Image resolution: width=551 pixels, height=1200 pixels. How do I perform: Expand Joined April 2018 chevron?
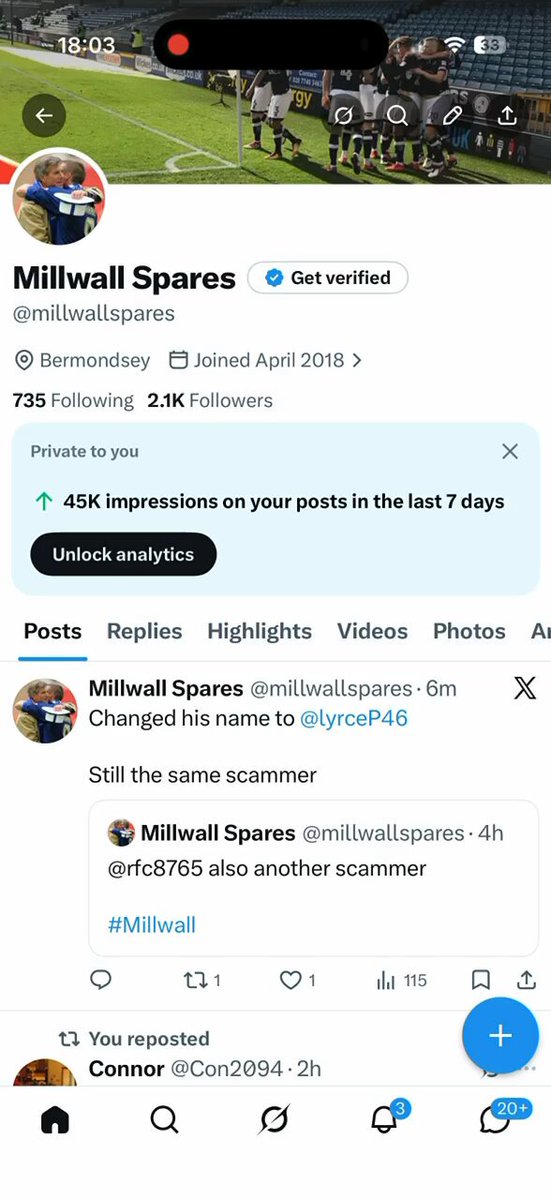pyautogui.click(x=358, y=360)
